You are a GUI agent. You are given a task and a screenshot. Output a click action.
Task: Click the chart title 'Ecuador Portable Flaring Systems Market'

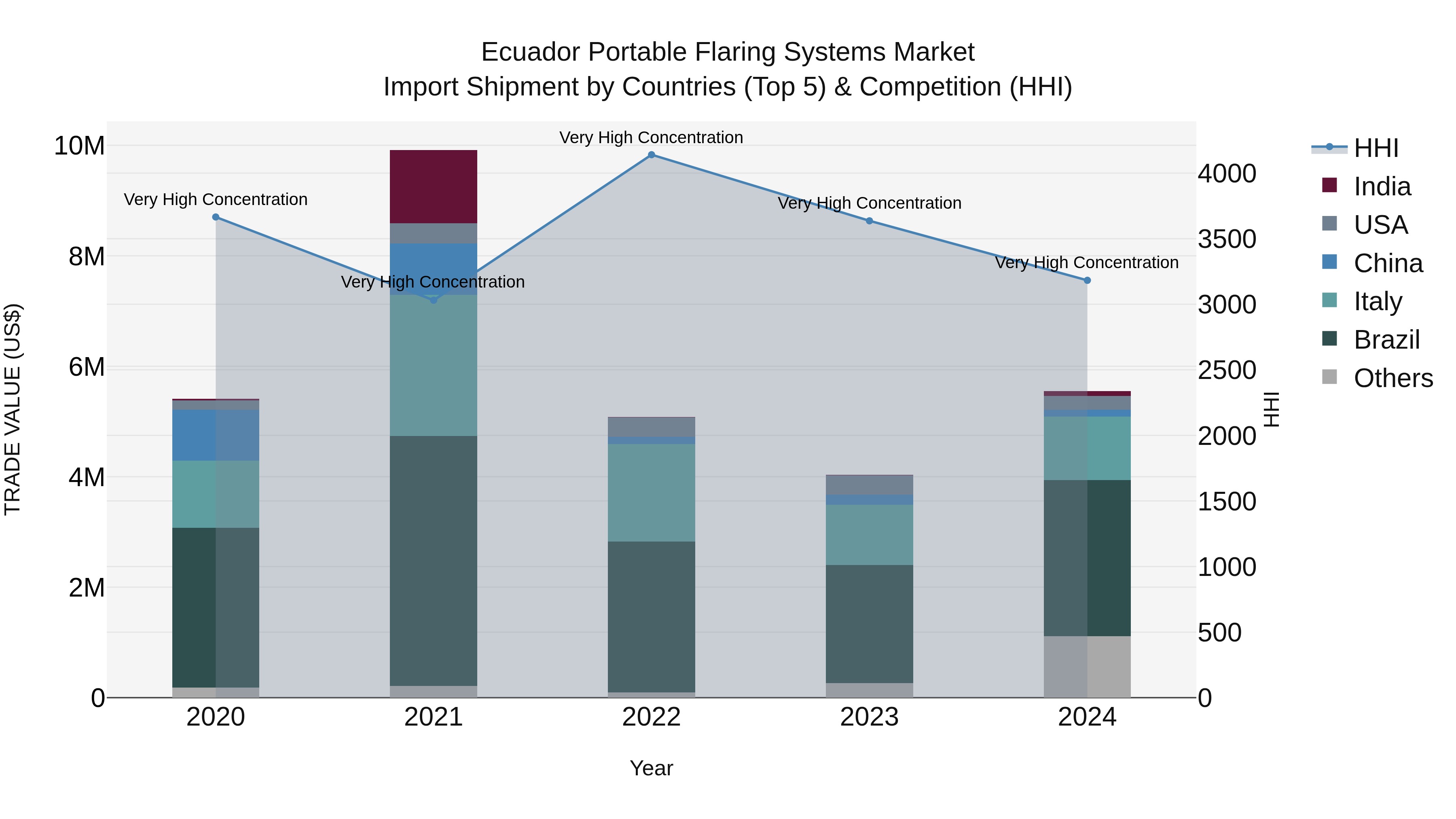point(728,52)
